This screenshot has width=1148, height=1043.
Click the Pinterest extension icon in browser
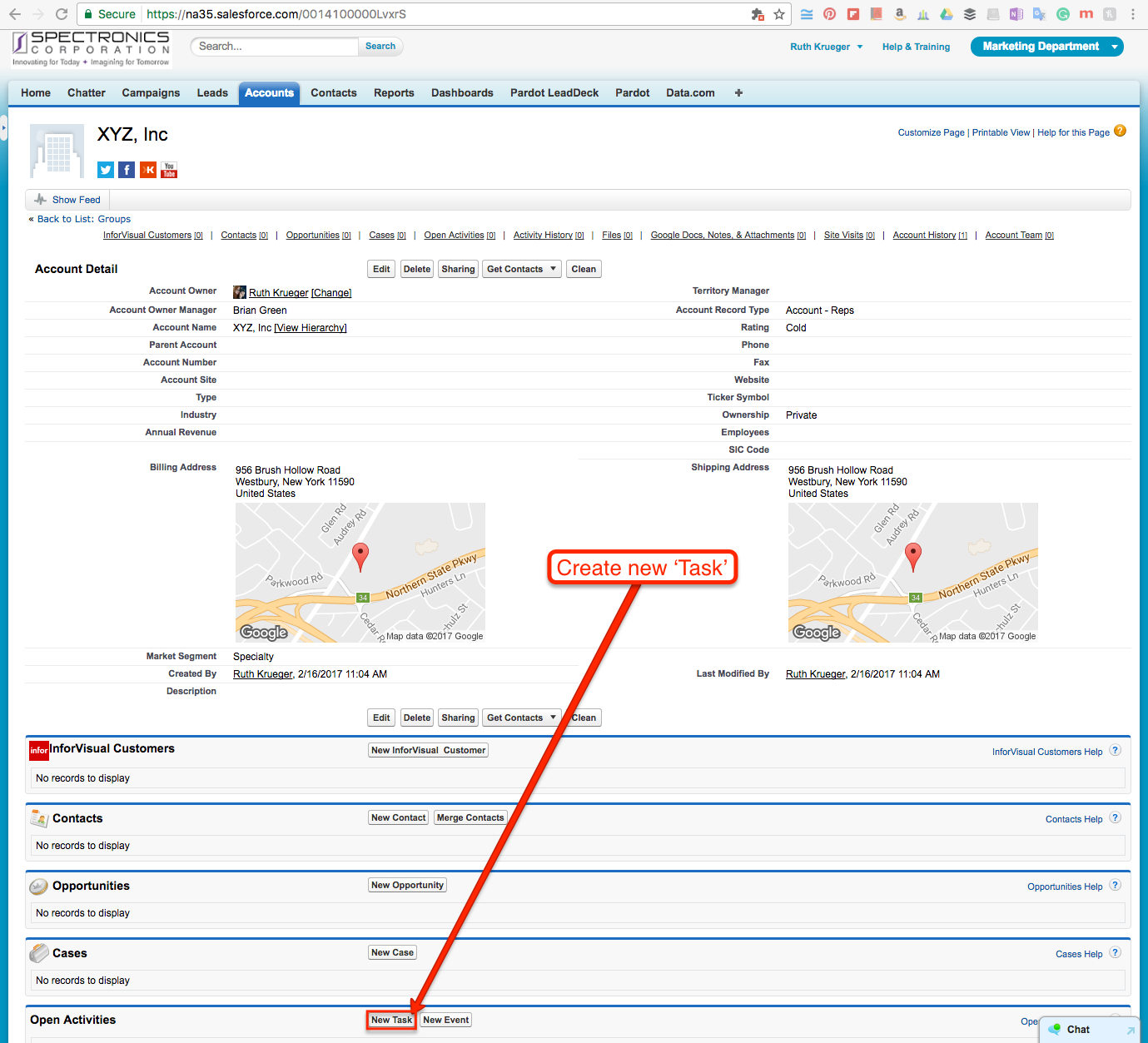(829, 14)
